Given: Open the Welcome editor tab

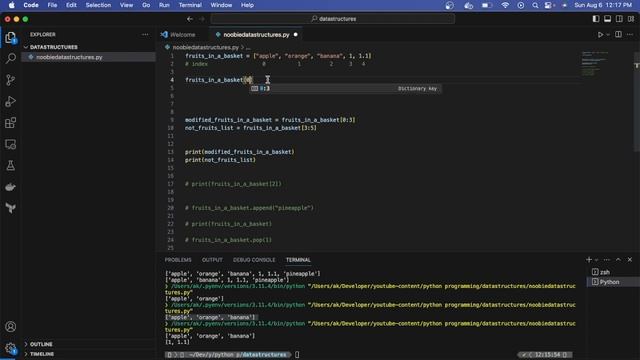Looking at the screenshot, I should (x=182, y=35).
